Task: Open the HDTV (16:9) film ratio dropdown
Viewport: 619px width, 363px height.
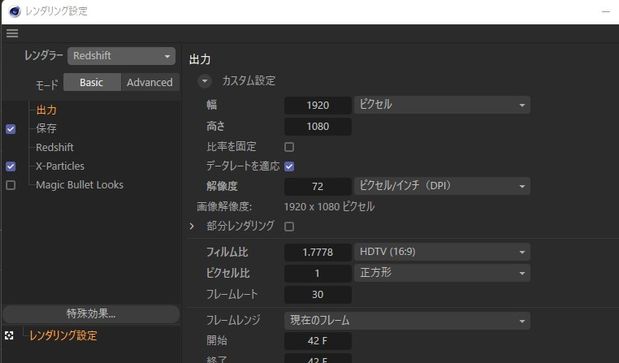Action: pos(442,252)
